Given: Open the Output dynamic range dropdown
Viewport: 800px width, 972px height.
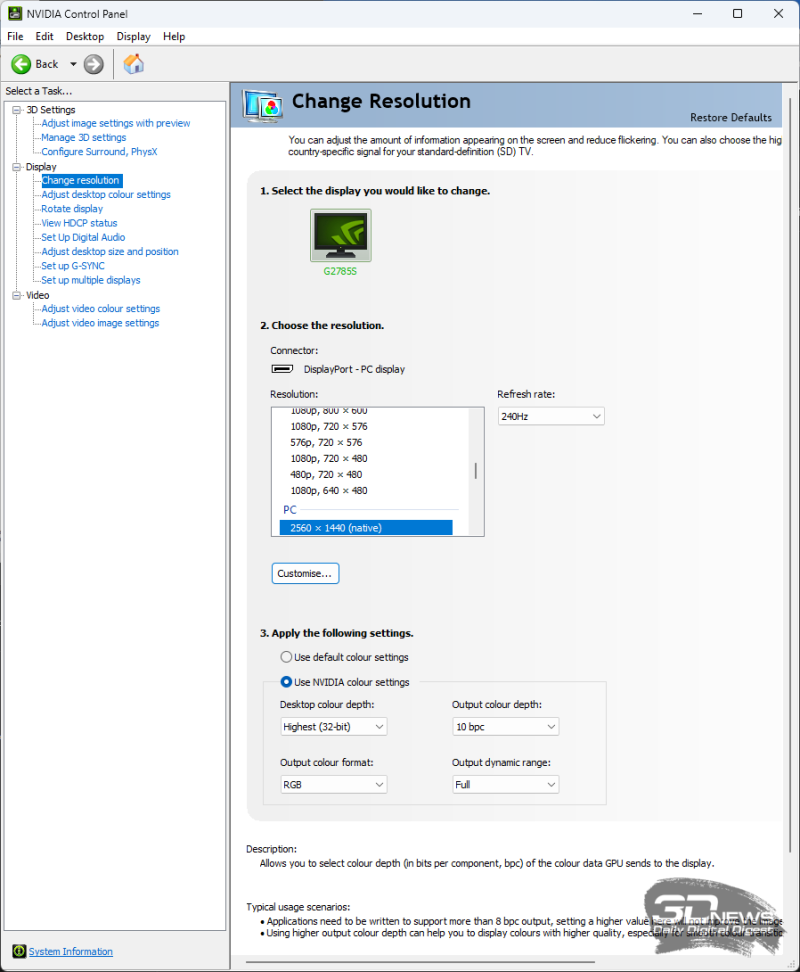Looking at the screenshot, I should click(x=505, y=785).
